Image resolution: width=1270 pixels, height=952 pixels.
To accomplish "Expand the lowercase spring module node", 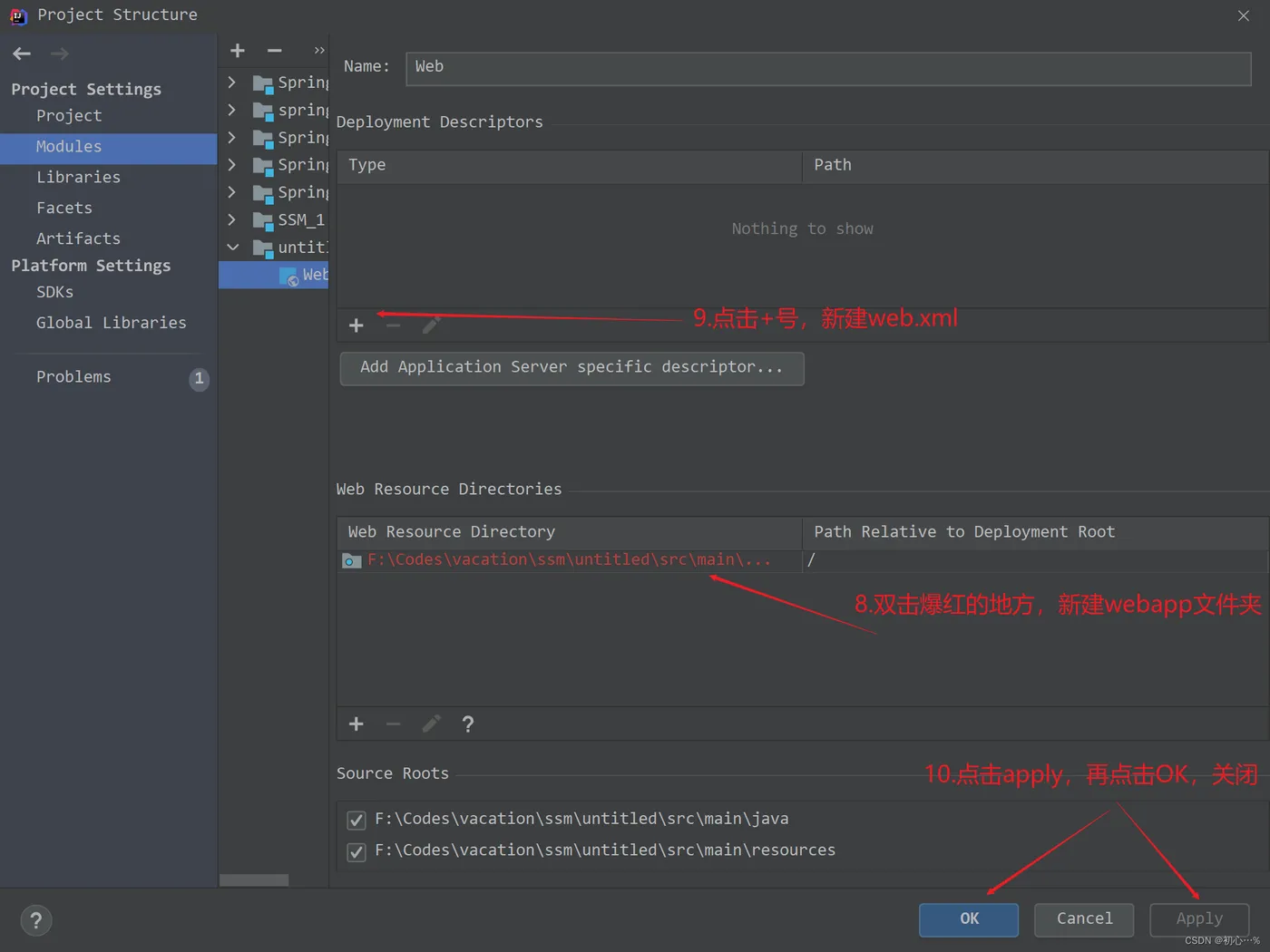I will pos(232,110).
